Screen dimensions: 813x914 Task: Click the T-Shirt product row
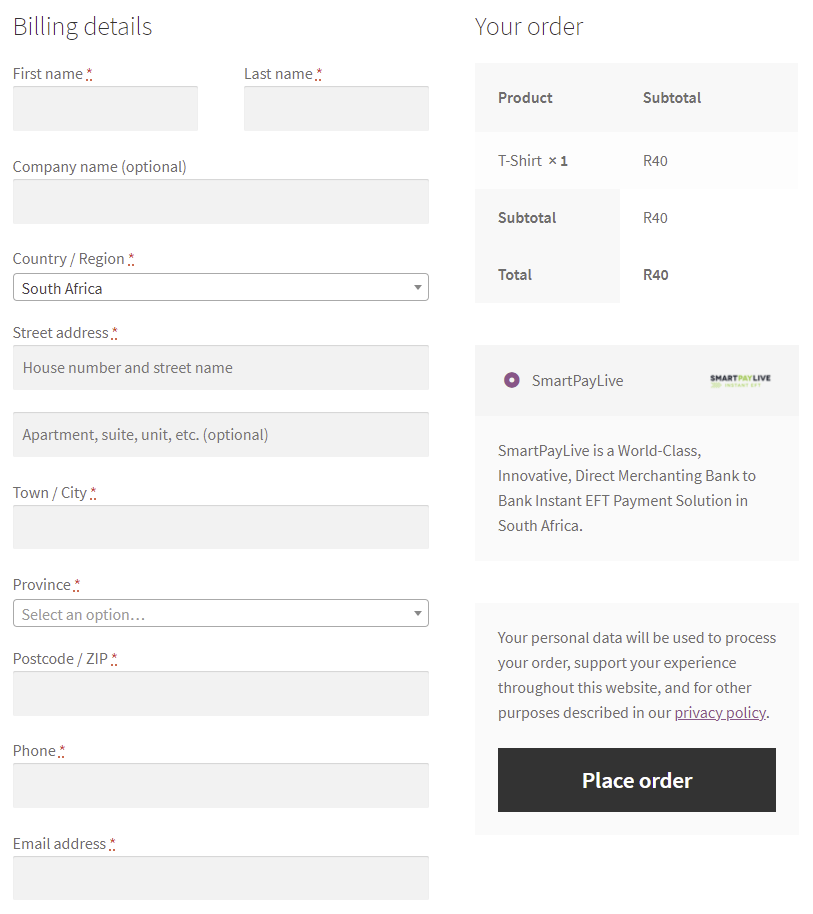coord(636,161)
